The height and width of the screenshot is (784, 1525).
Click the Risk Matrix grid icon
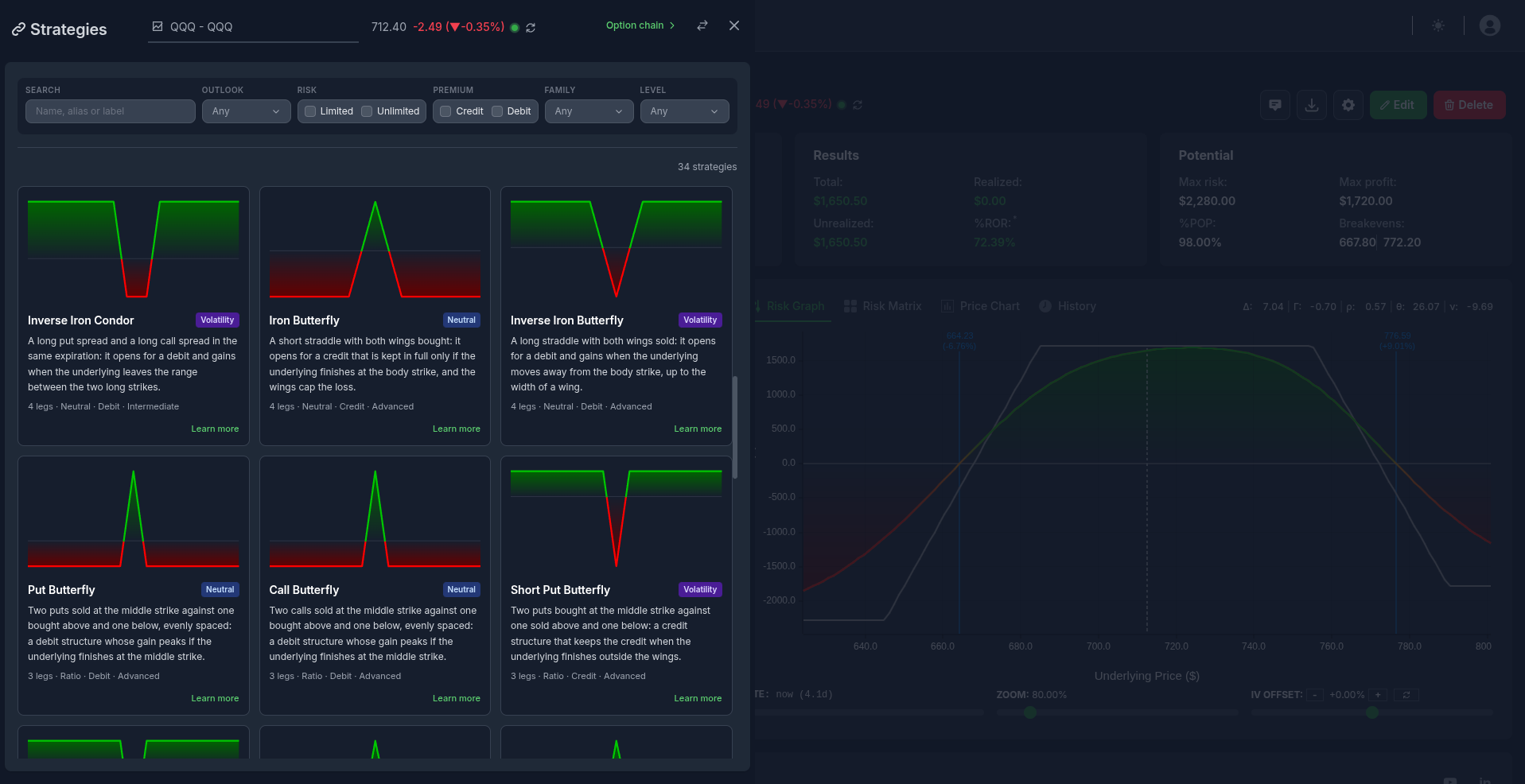point(850,306)
